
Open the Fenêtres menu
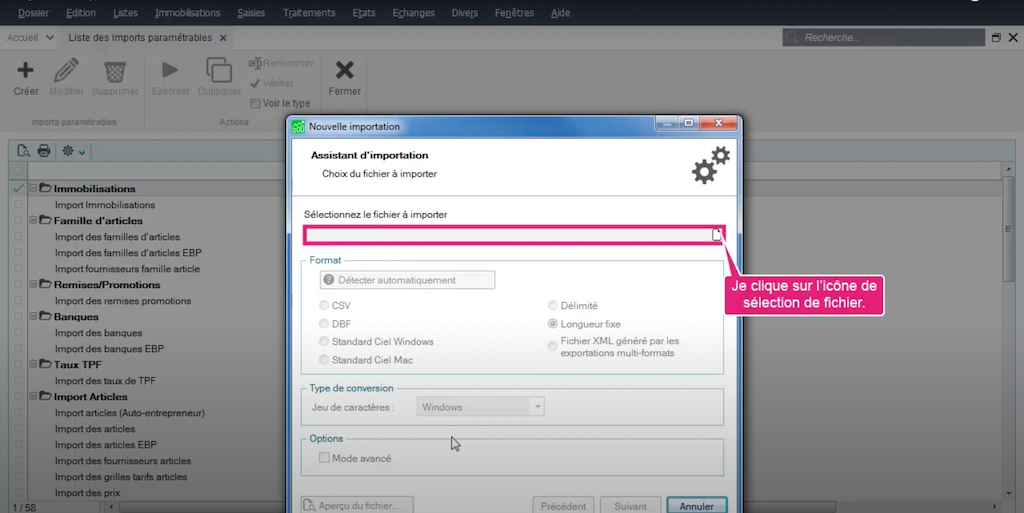[x=514, y=12]
